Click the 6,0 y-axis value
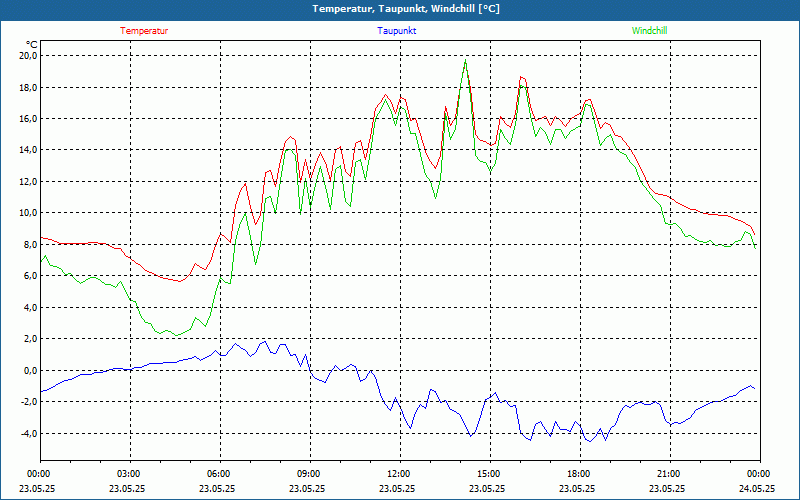Screen dimensions: 800x500 pyautogui.click(x=30, y=276)
